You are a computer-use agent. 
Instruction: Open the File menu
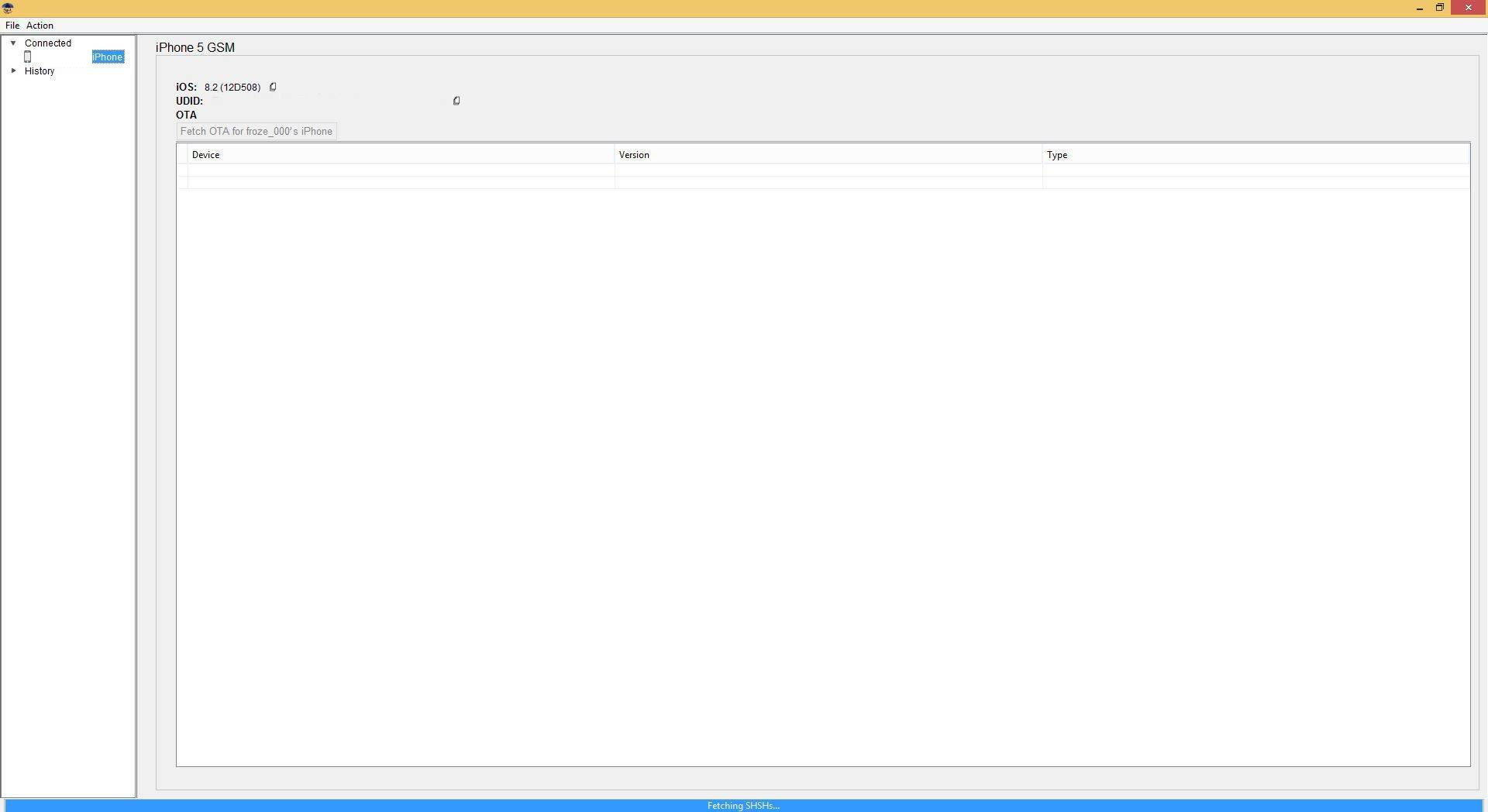click(12, 26)
